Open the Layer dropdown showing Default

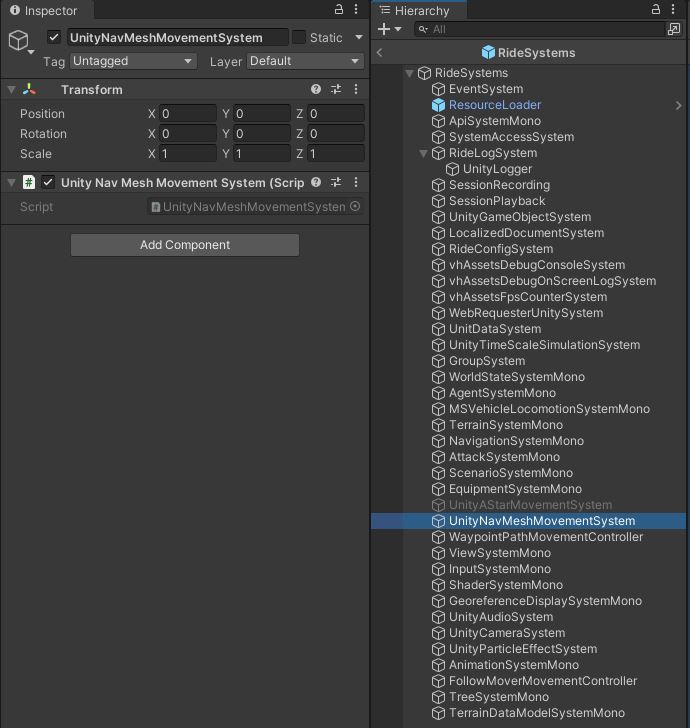point(306,61)
